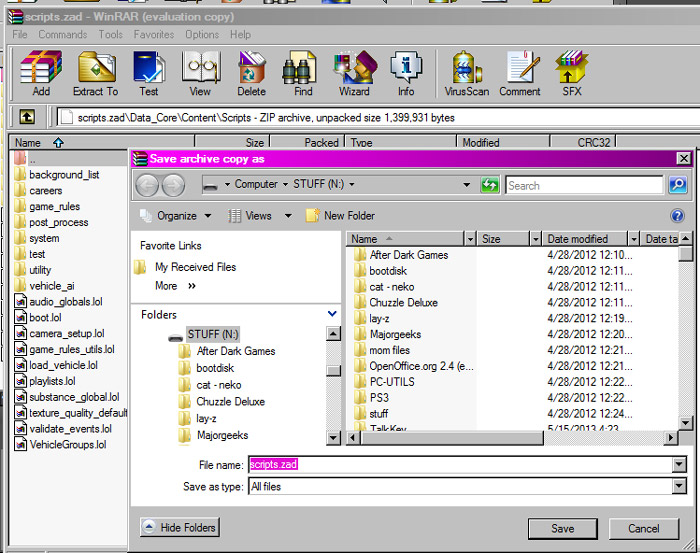Click the Extract To toolbar icon
The image size is (700, 553).
96,74
